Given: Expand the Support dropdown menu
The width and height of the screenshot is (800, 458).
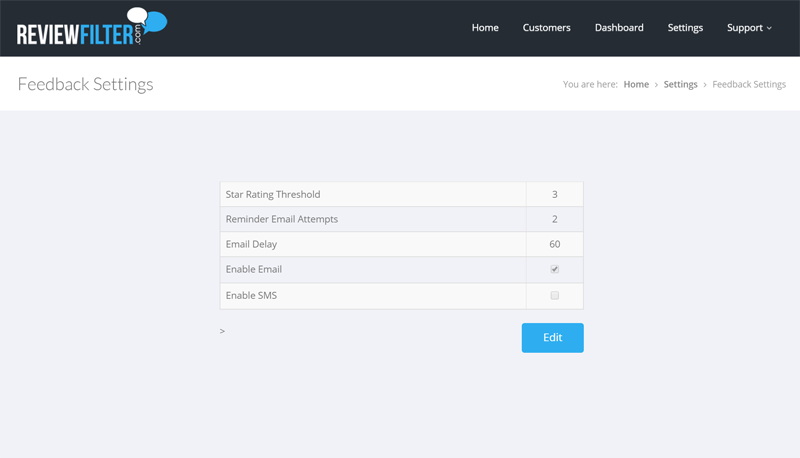Looking at the screenshot, I should pyautogui.click(x=749, y=28).
